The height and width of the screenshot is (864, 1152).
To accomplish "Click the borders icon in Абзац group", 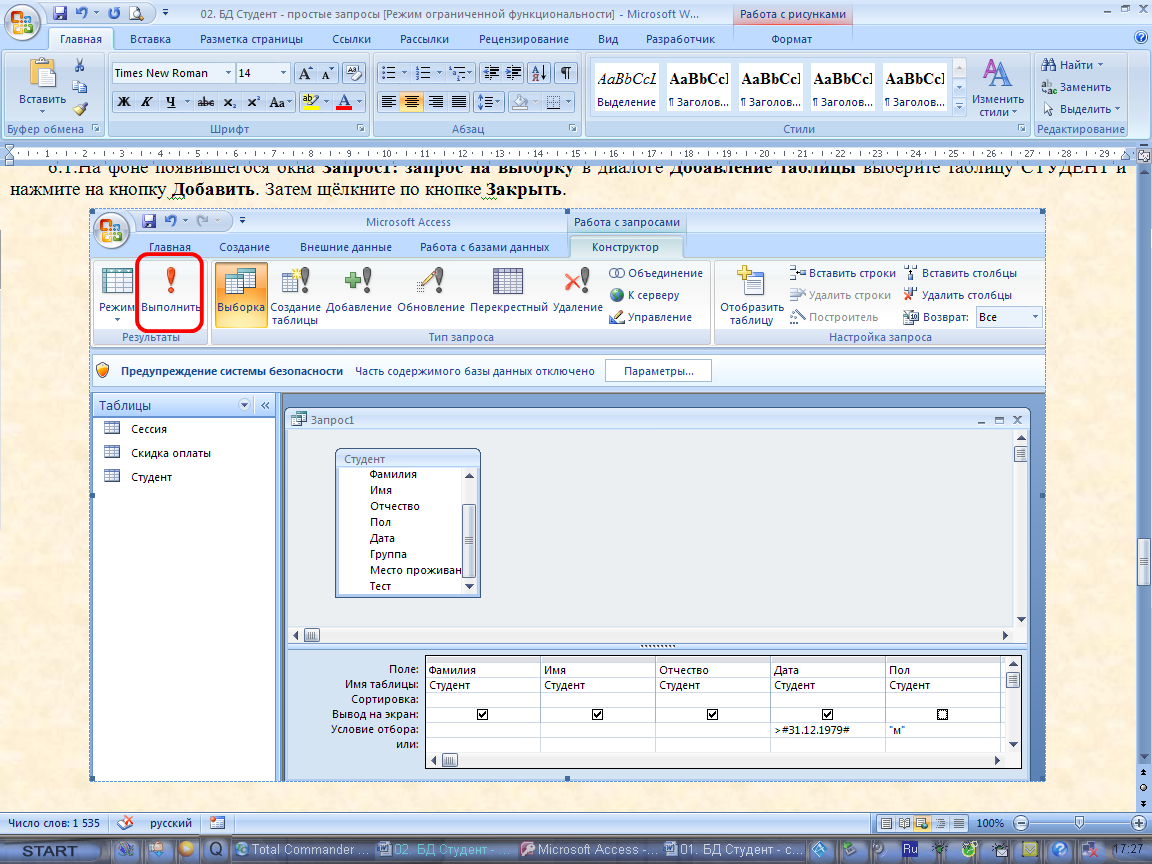I will pos(555,102).
